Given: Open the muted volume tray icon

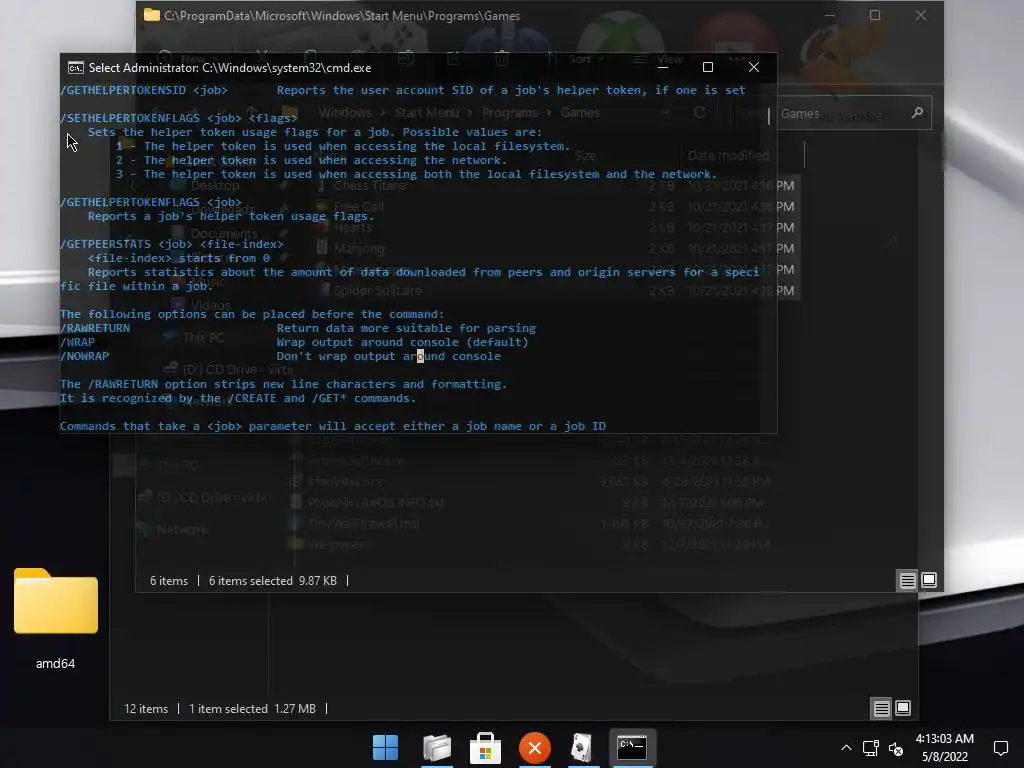Looking at the screenshot, I should (x=897, y=748).
